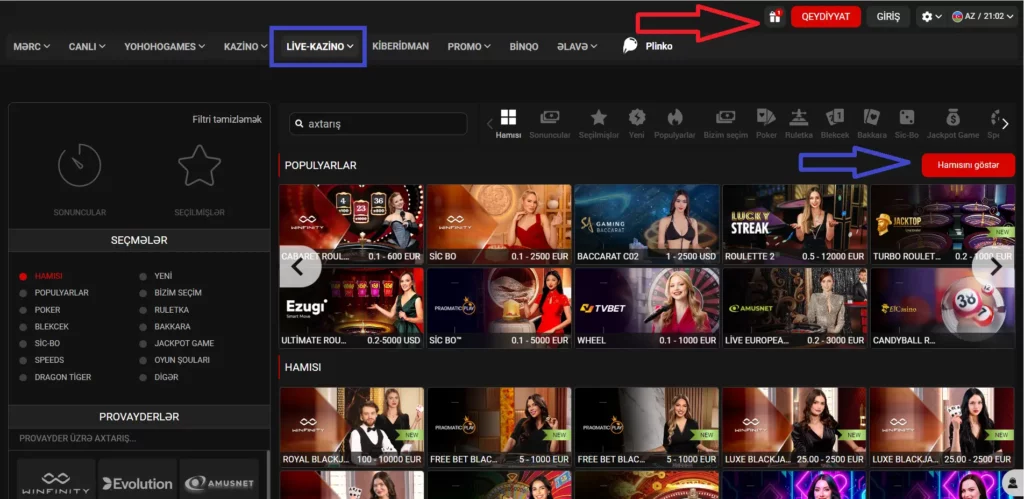
Task: Select the Hamısı grid category icon
Action: [508, 118]
